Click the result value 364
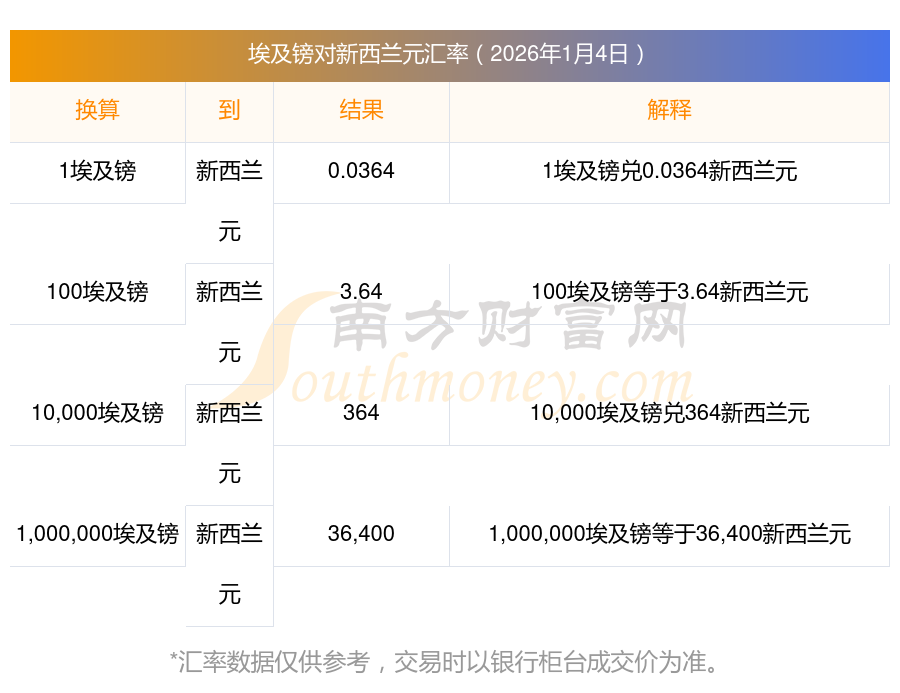This screenshot has height=693, width=900. click(x=361, y=414)
